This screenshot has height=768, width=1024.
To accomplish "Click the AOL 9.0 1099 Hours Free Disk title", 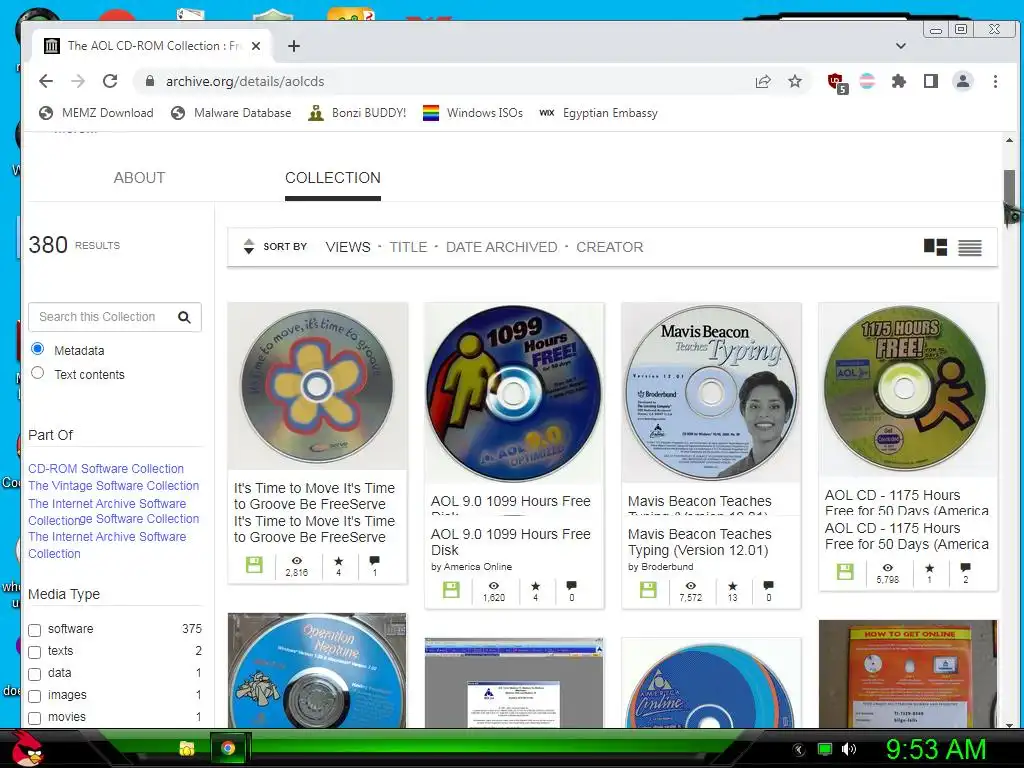I will click(511, 542).
